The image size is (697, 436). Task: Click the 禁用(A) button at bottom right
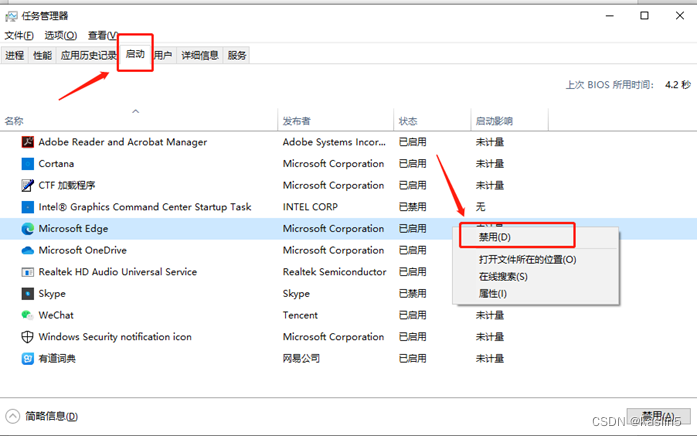[658, 416]
